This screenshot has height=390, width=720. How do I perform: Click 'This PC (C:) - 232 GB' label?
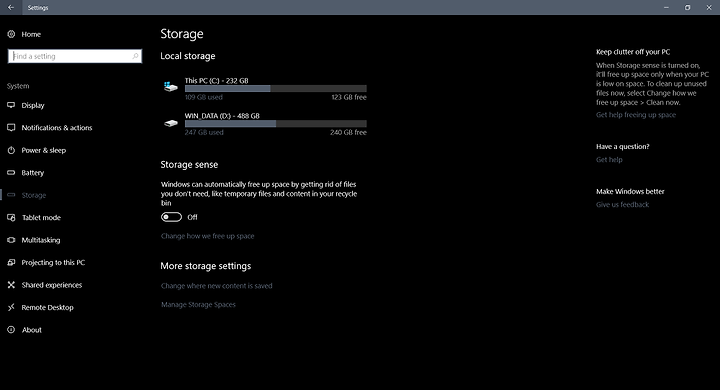[216, 80]
